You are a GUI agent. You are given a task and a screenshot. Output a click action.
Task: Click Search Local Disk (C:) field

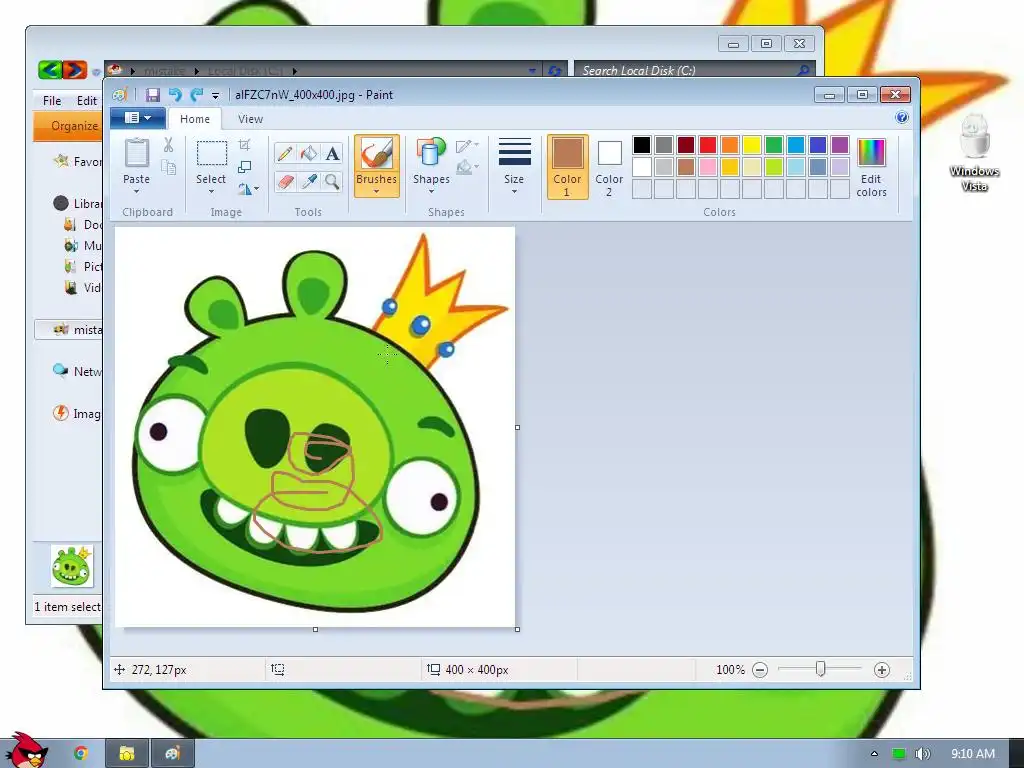click(694, 70)
